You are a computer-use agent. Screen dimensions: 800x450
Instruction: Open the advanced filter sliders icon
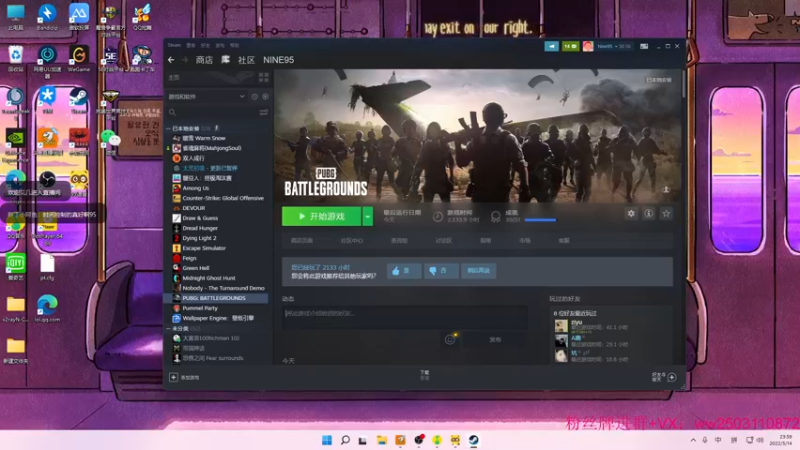point(264,112)
